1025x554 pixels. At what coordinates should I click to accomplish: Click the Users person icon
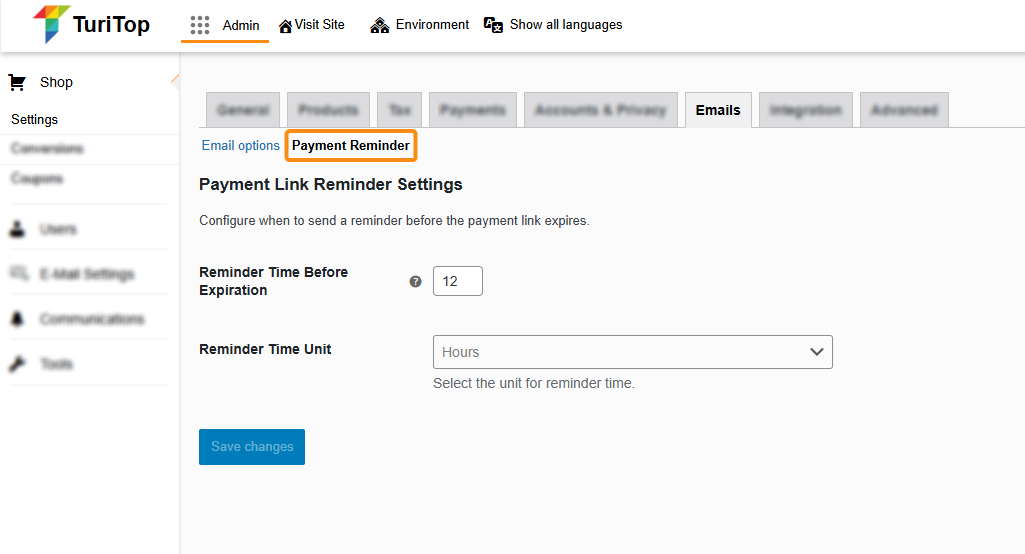point(17,229)
